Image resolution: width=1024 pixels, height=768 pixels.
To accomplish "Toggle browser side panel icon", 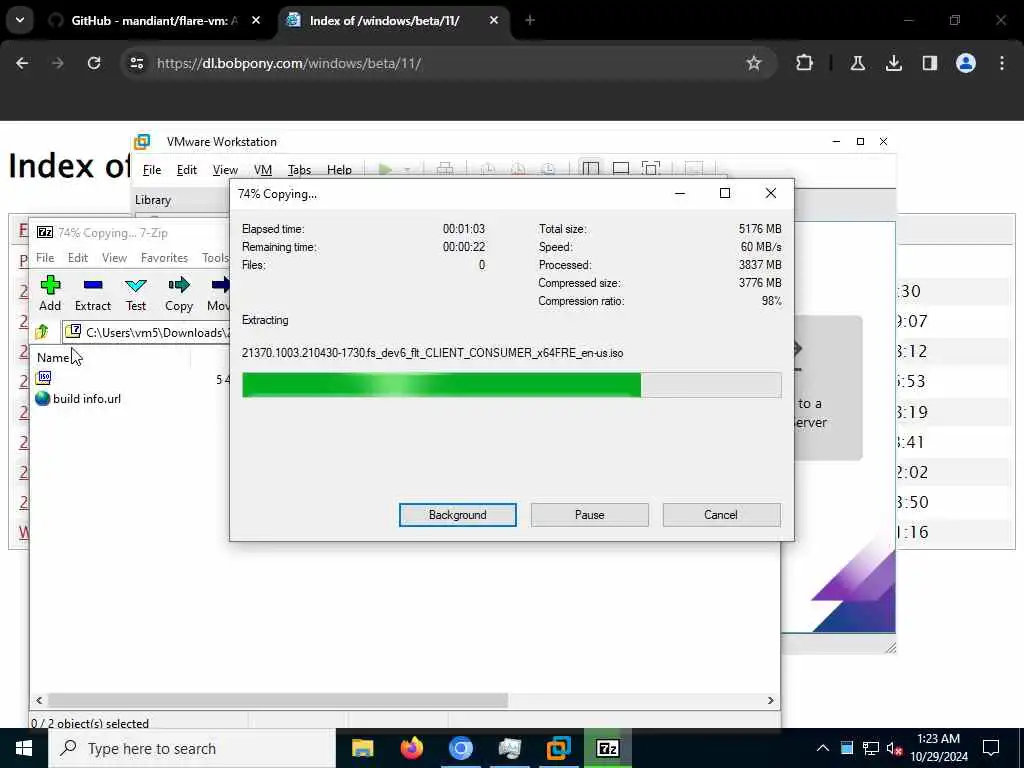I will [930, 63].
